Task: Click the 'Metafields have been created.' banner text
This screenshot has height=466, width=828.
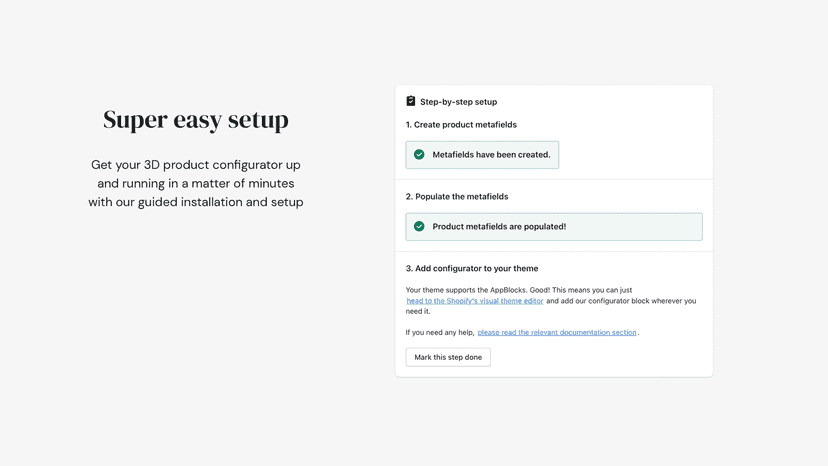Action: (x=491, y=155)
